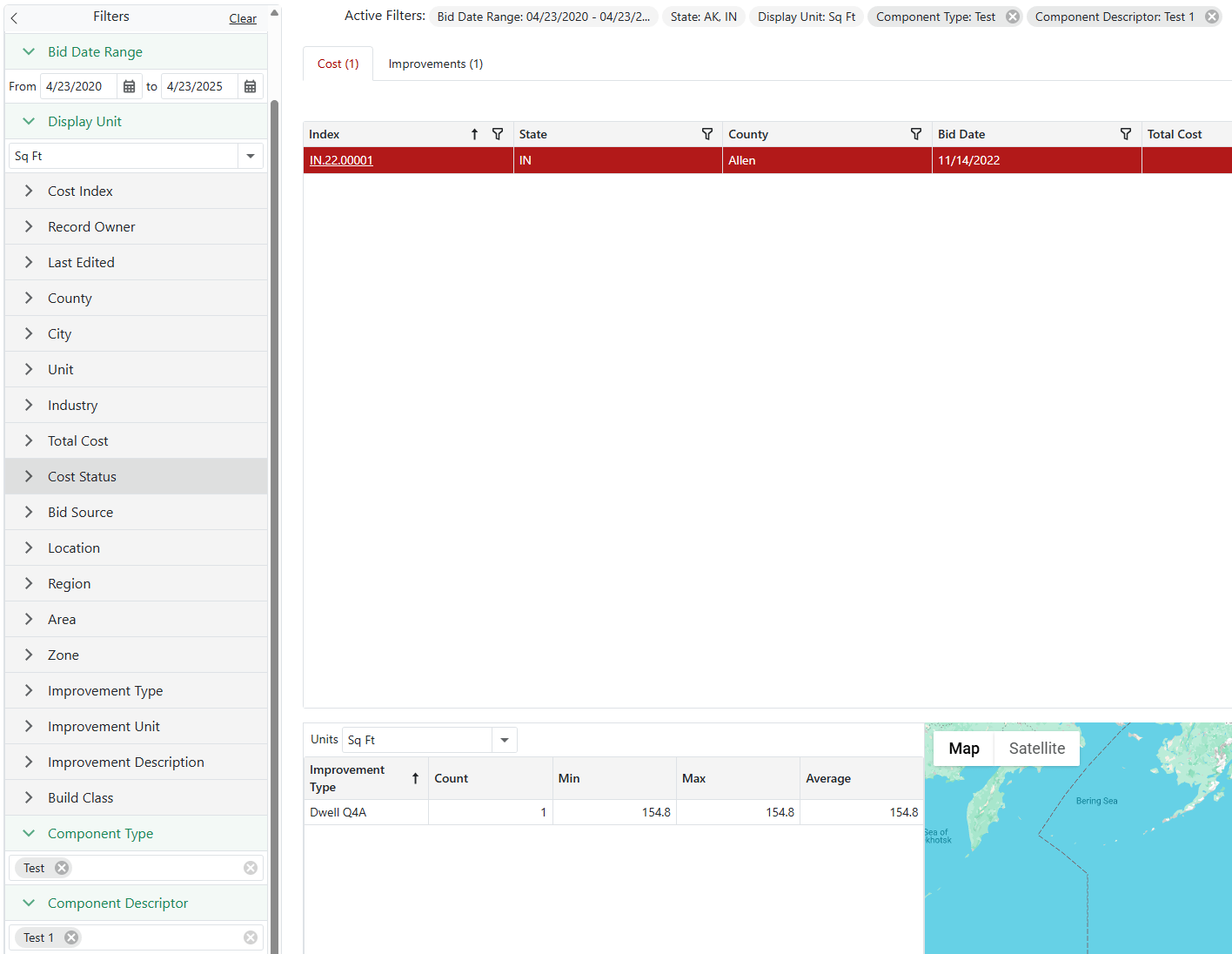Open record link IN.22.00001

[341, 160]
